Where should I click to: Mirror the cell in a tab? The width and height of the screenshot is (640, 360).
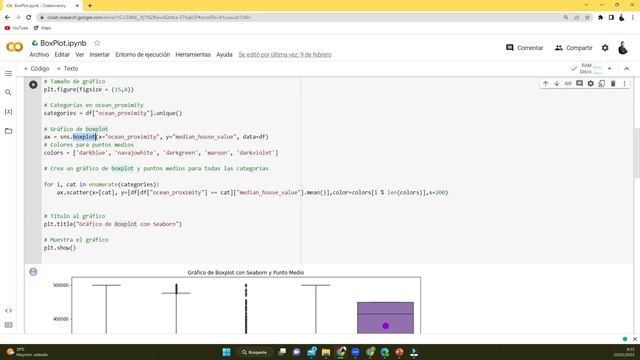[x=602, y=83]
